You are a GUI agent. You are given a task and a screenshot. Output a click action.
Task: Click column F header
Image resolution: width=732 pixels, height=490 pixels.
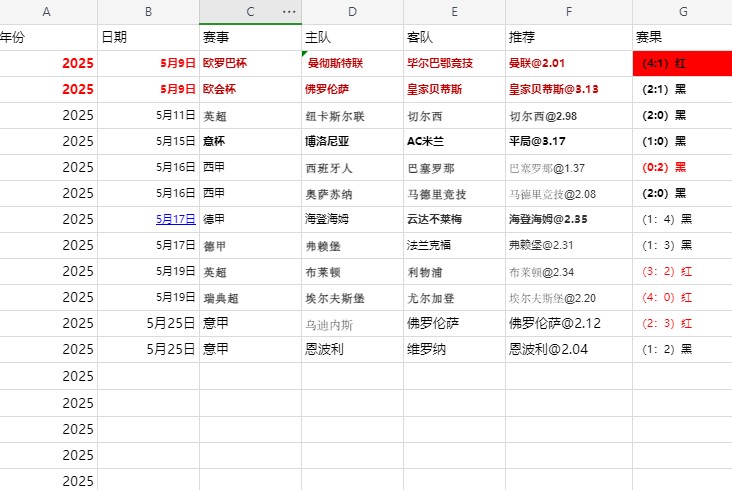[x=568, y=12]
